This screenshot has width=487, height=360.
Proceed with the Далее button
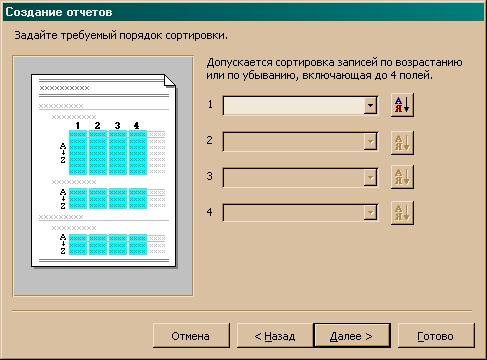point(352,335)
